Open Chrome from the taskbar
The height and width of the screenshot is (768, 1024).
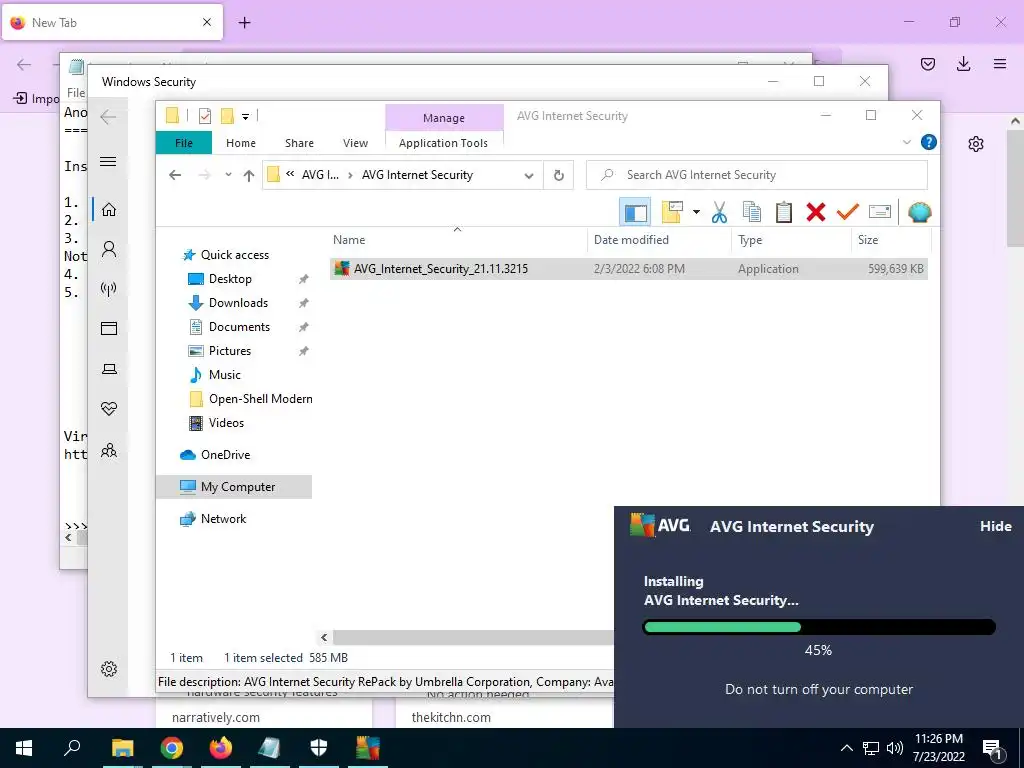pyautogui.click(x=171, y=748)
